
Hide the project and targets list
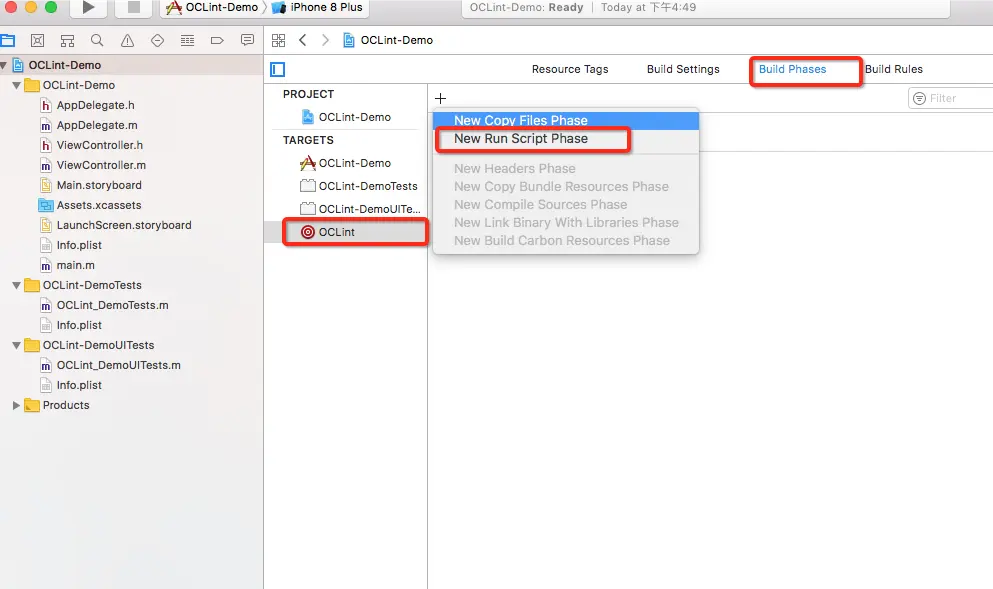click(277, 70)
